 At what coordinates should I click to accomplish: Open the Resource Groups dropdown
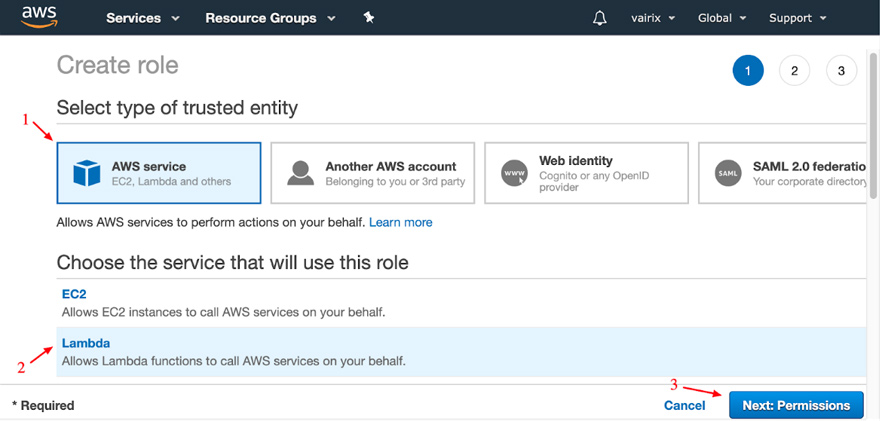(270, 18)
